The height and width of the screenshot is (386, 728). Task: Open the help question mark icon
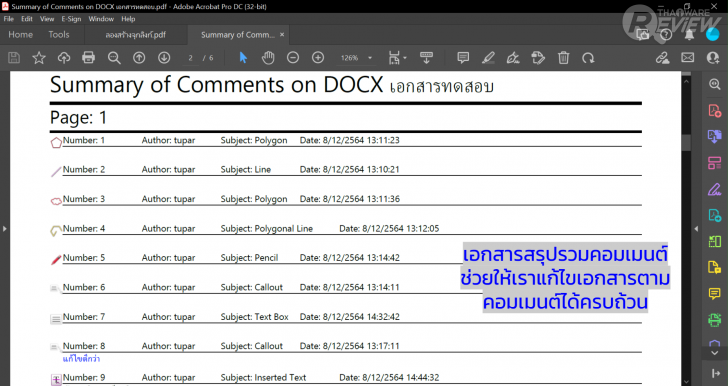(x=666, y=34)
